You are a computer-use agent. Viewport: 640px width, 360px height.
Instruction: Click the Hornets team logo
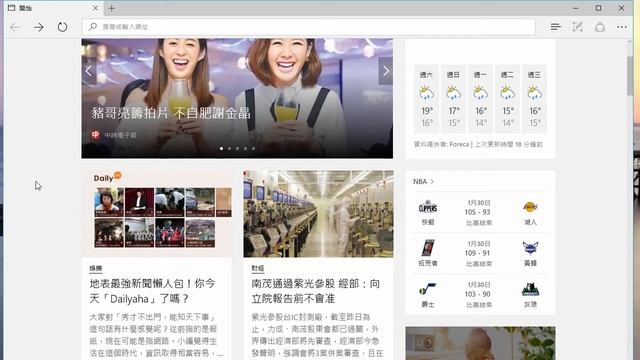[530, 248]
